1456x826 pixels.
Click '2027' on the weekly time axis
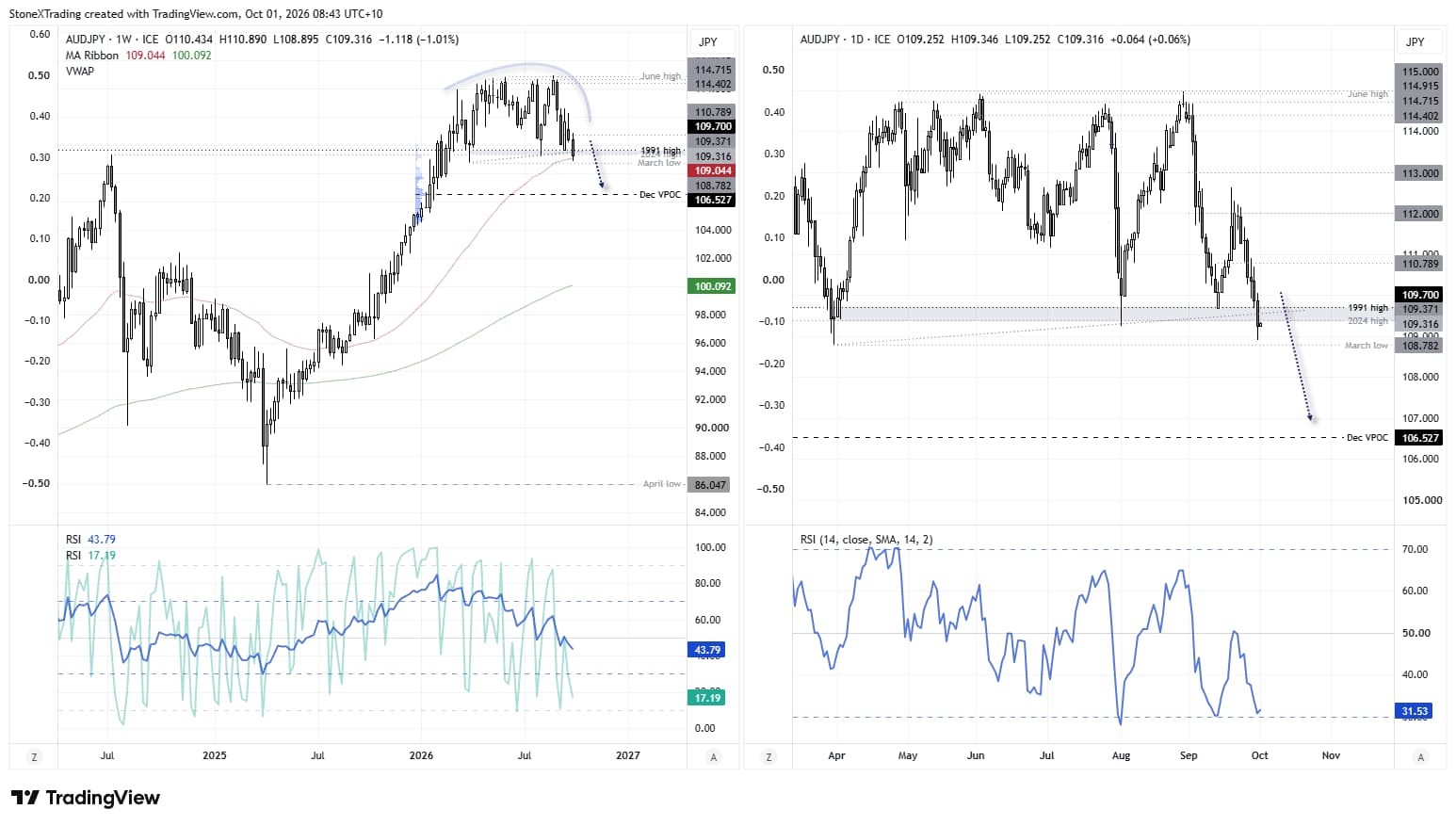click(627, 755)
